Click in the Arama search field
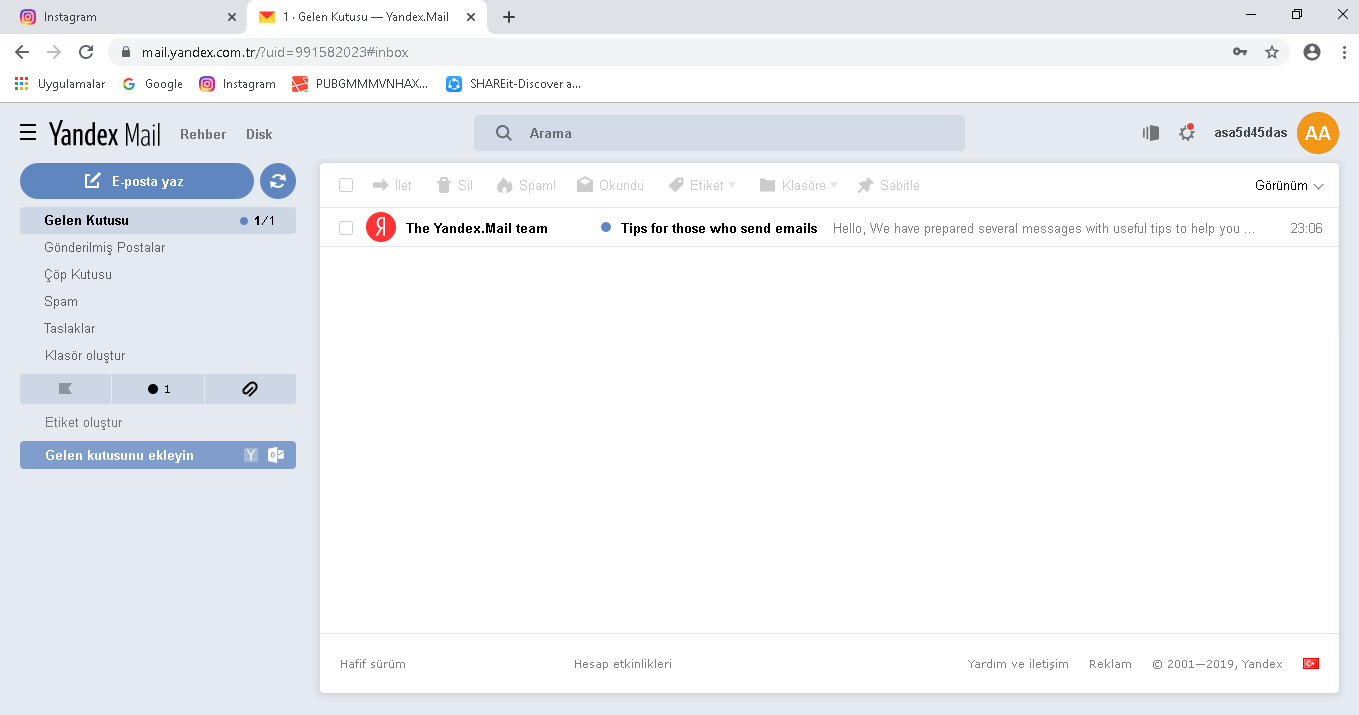 pyautogui.click(x=719, y=133)
